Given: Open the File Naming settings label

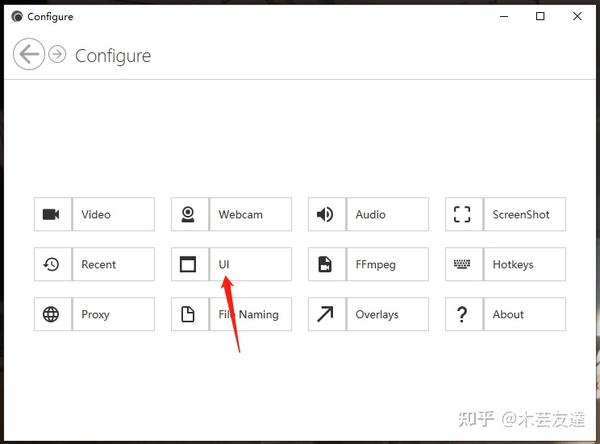Looking at the screenshot, I should coord(250,314).
